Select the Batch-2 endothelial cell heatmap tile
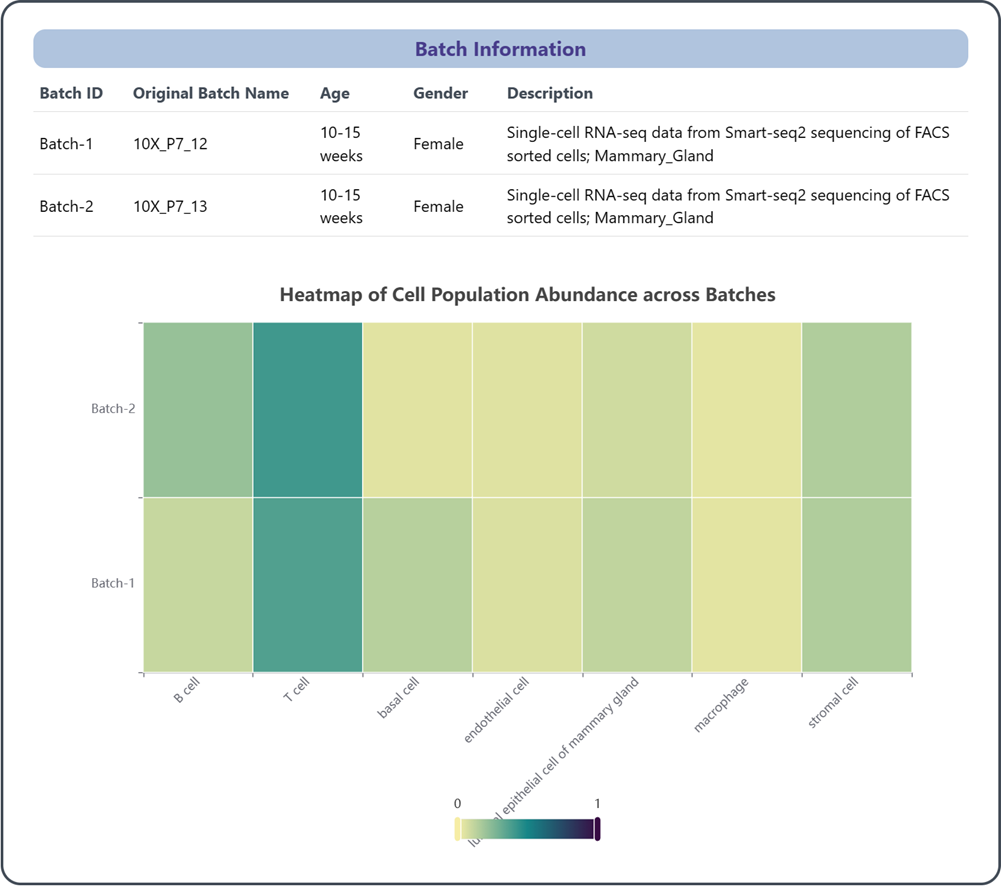 (527, 410)
